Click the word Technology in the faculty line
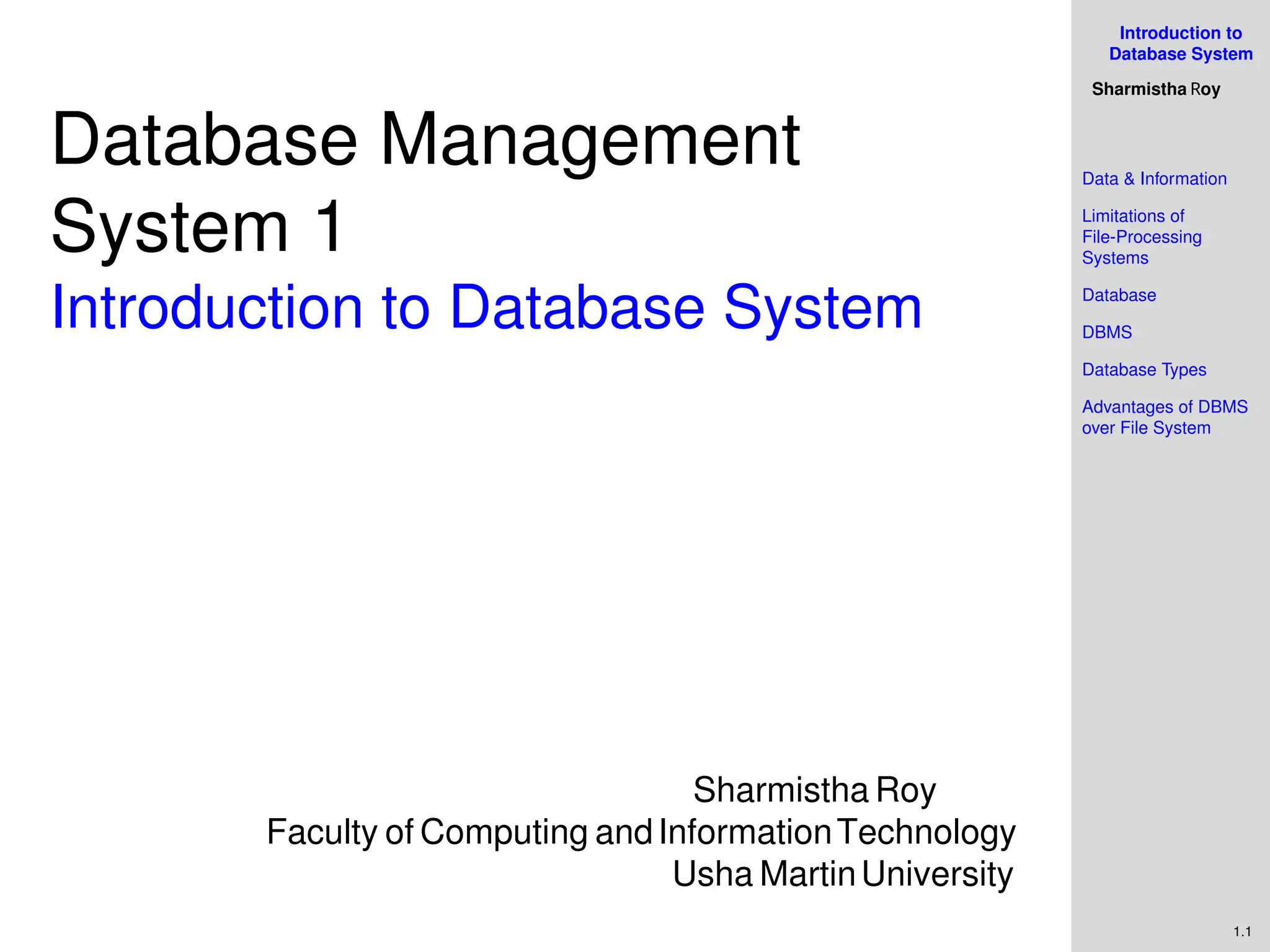The width and height of the screenshot is (1270, 952). [x=926, y=832]
